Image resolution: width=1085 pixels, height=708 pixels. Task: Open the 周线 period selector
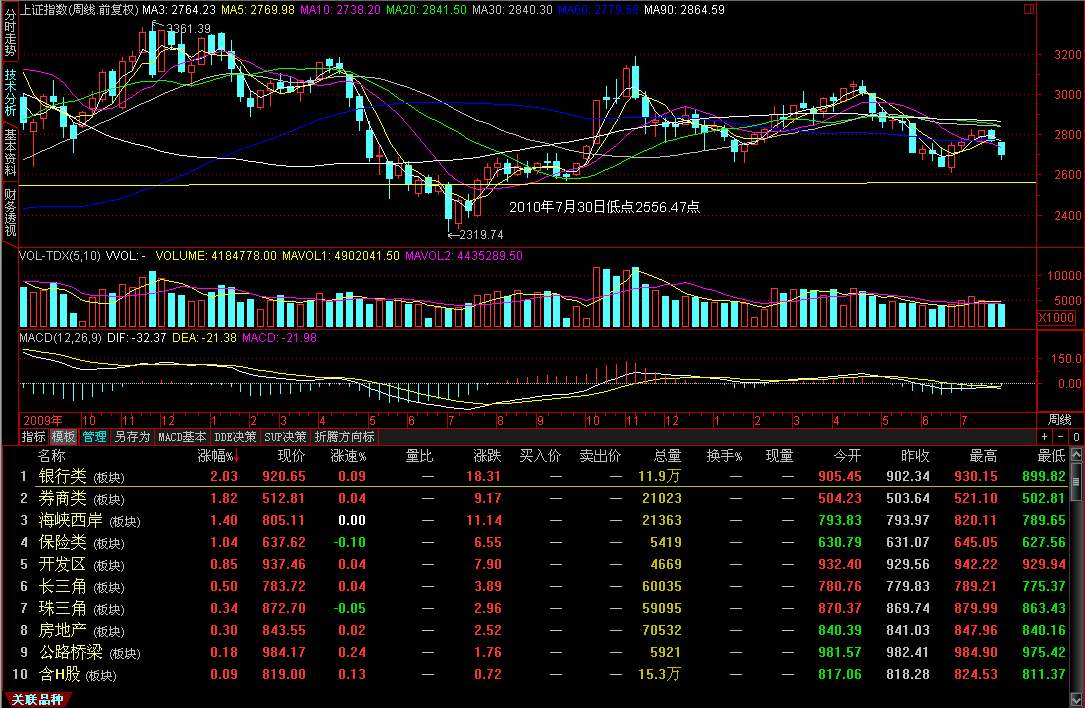pos(1059,419)
